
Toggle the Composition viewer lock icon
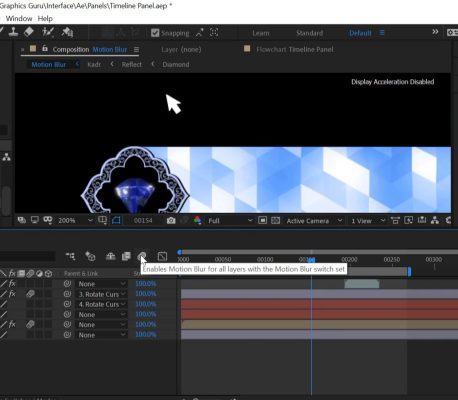pos(45,49)
